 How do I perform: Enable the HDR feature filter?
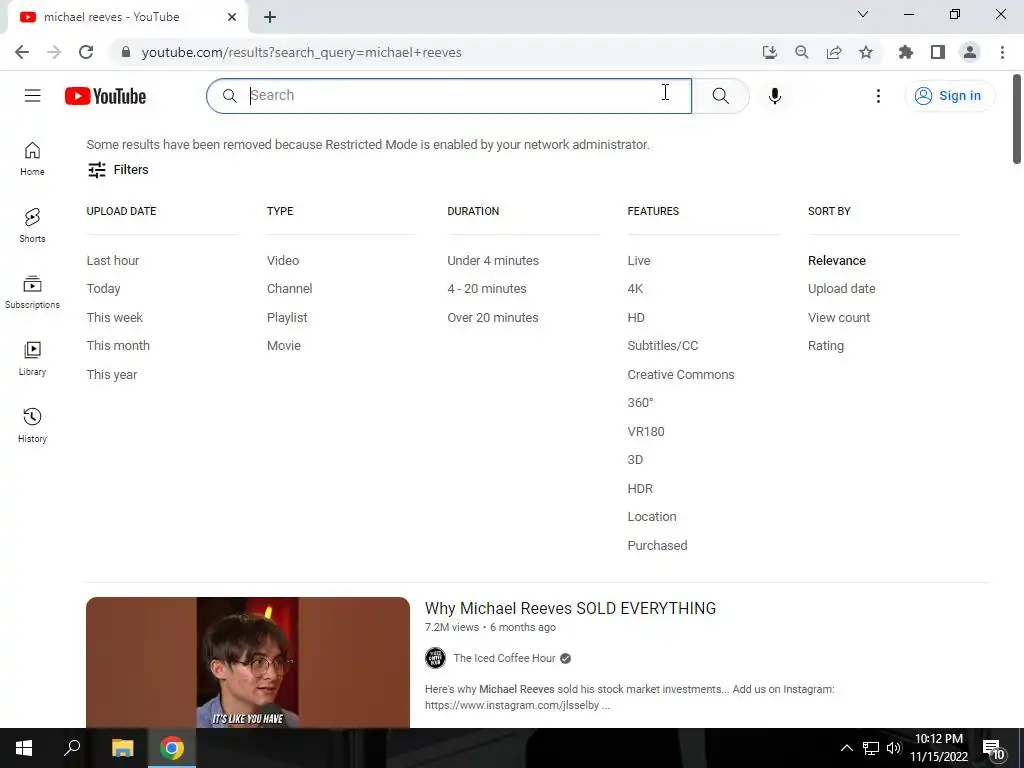pos(640,488)
